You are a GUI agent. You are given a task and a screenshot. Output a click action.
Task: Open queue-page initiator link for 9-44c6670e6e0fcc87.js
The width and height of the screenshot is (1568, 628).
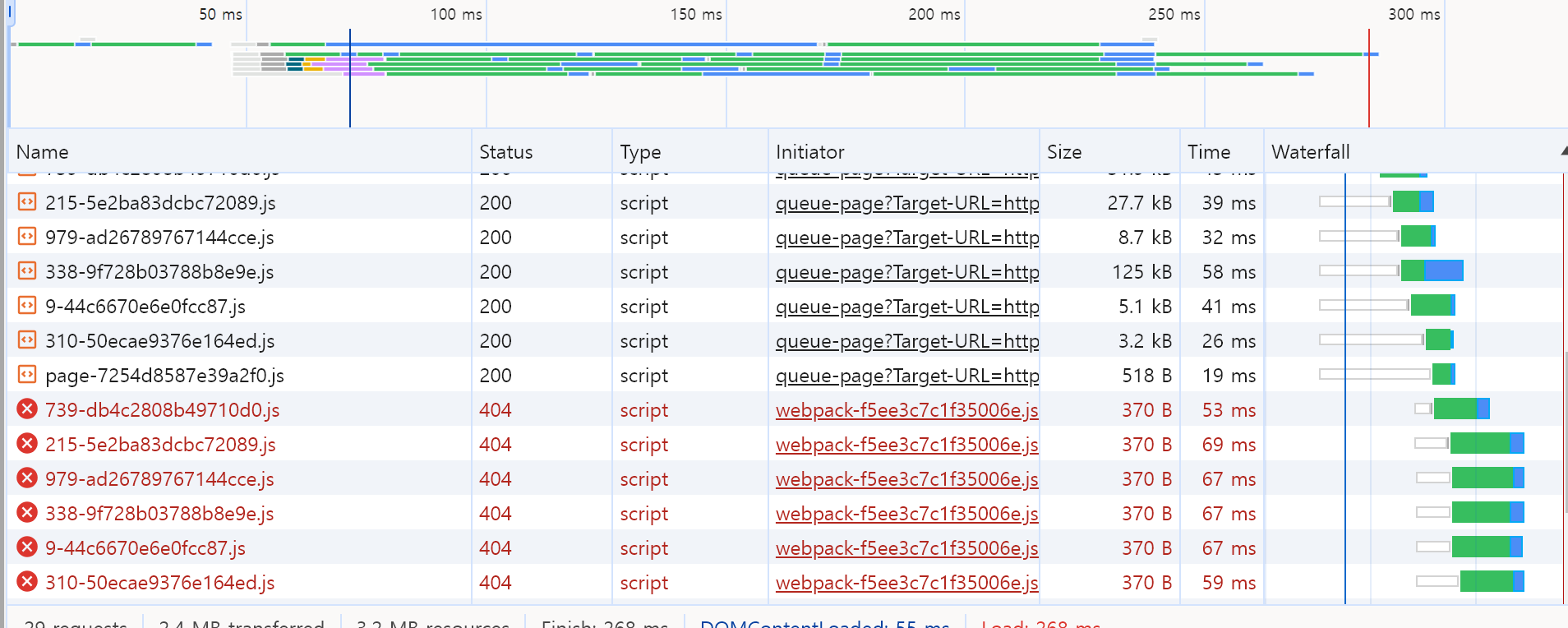coord(906,307)
